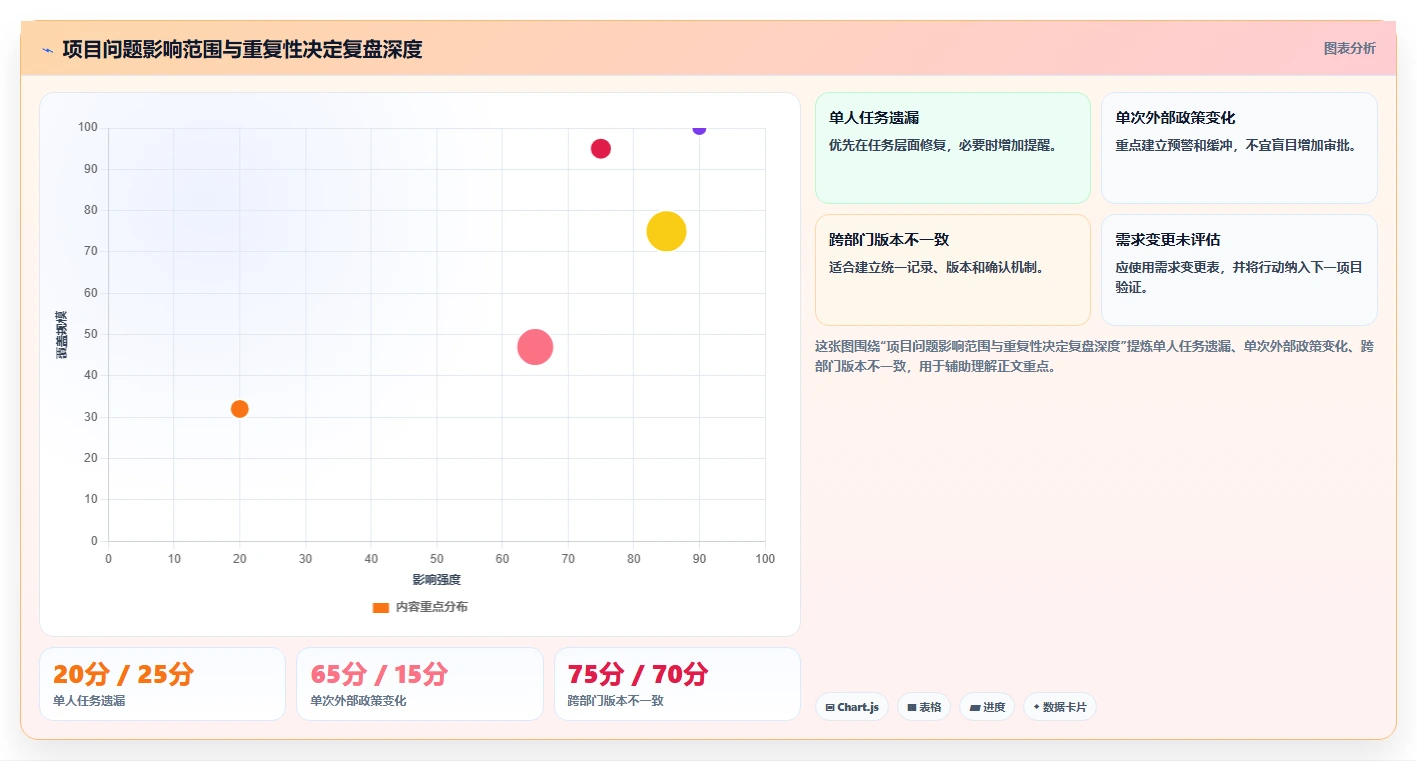Select the 进度 tag
The image size is (1417, 761).
tap(987, 707)
